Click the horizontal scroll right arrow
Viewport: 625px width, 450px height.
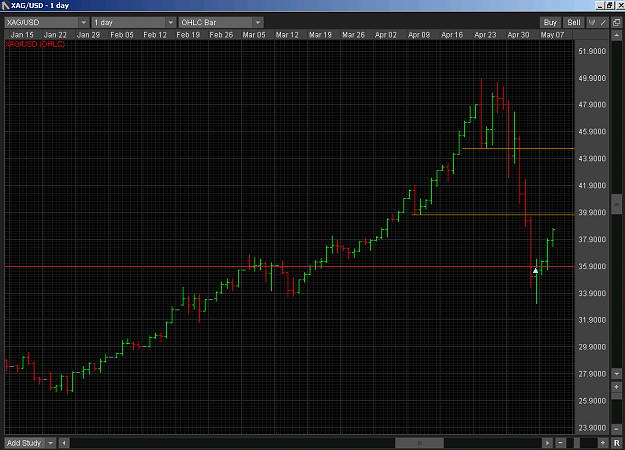click(x=547, y=443)
